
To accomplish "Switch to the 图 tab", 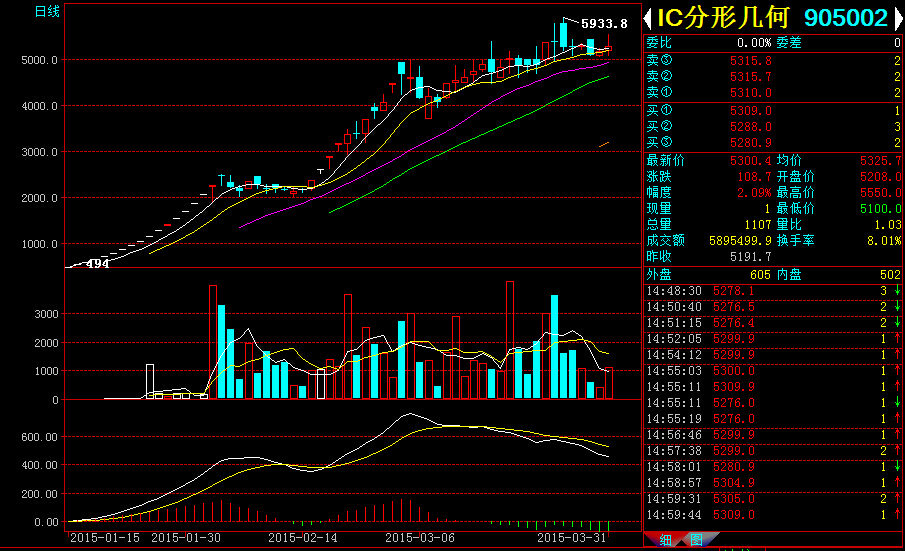I will click(697, 540).
